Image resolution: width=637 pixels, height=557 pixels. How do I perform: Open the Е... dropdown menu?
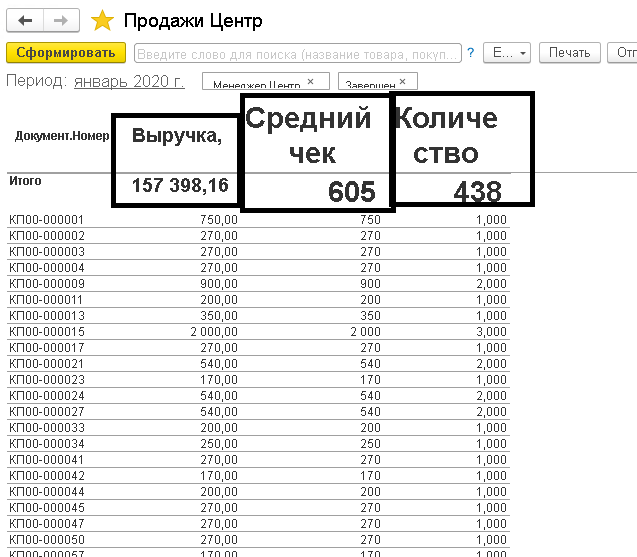point(506,53)
